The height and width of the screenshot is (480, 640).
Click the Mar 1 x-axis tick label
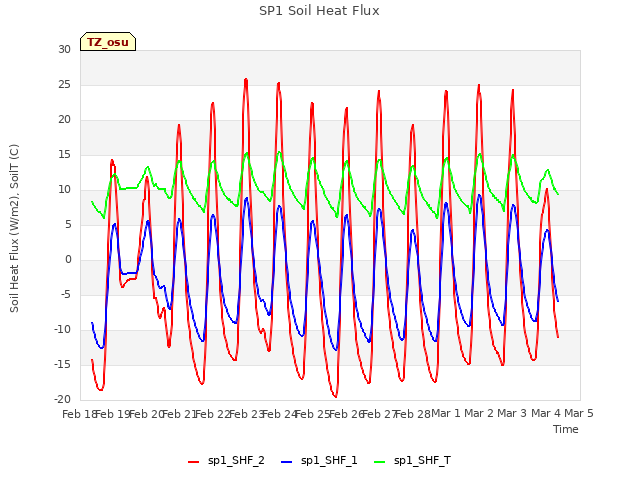pyautogui.click(x=446, y=413)
